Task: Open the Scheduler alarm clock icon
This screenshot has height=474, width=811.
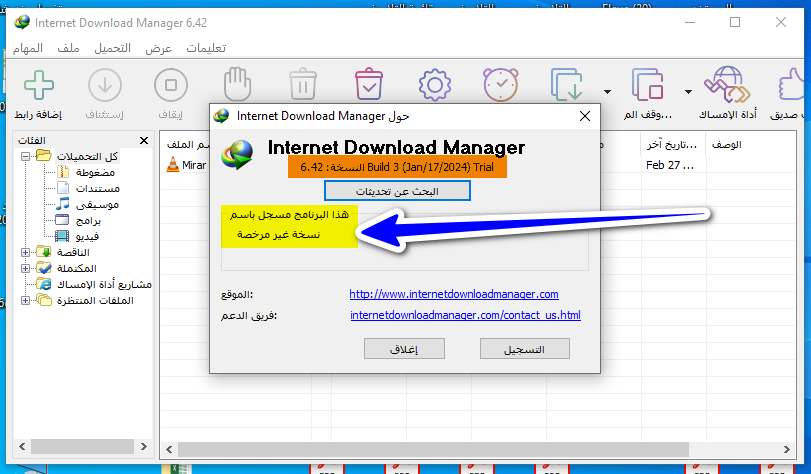Action: point(500,87)
